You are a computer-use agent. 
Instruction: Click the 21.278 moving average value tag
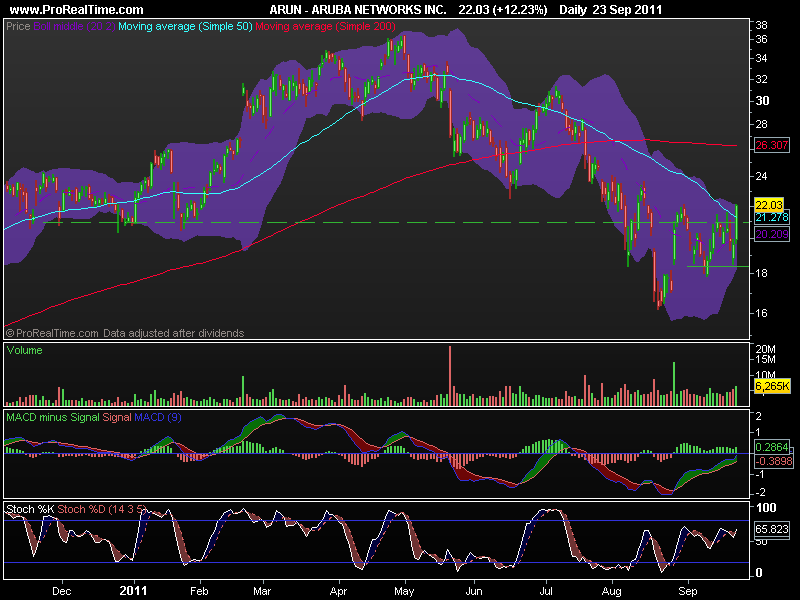click(x=772, y=217)
